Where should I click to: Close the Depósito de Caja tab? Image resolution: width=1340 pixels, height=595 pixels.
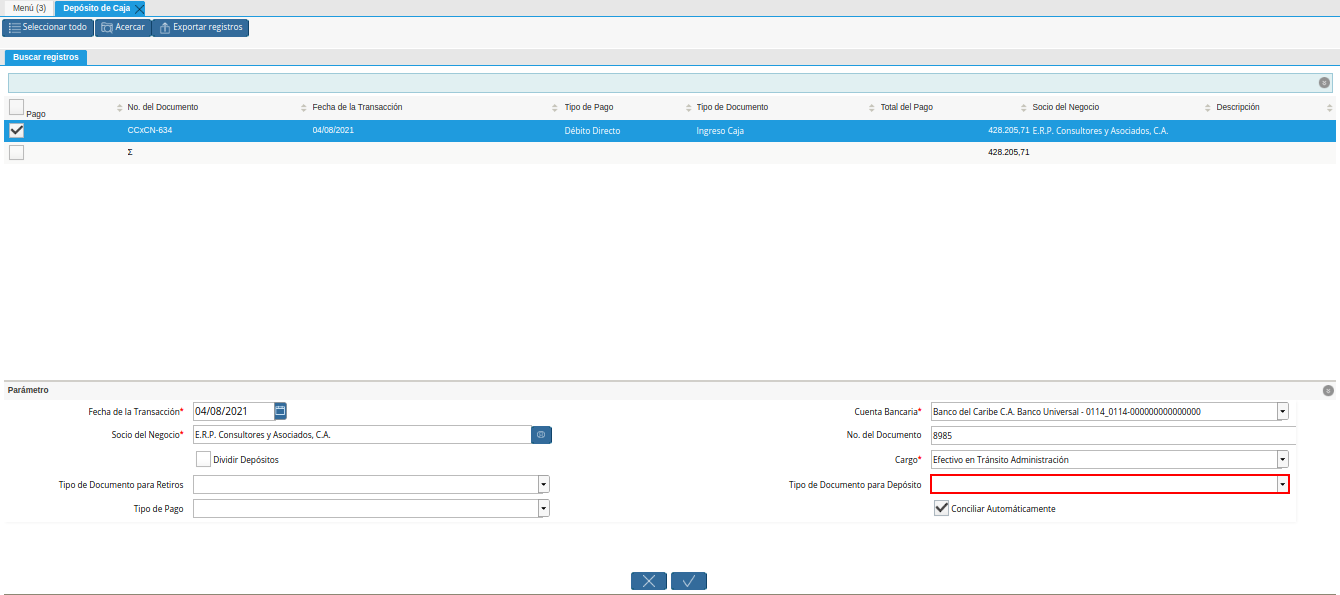[139, 8]
